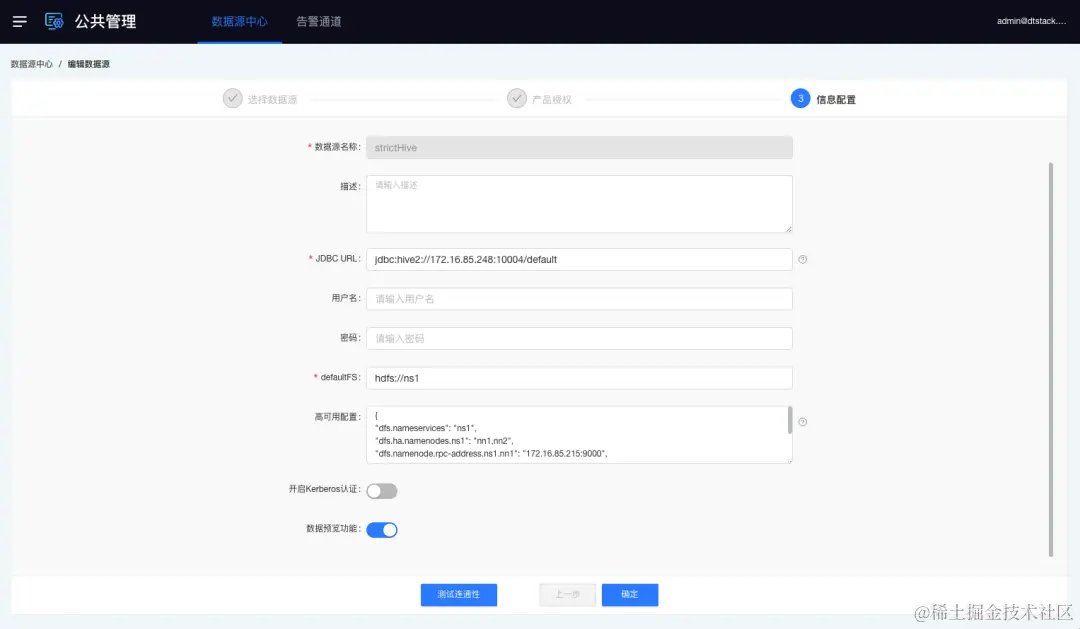Open the hamburger menu icon
1080x629 pixels.
point(19,21)
